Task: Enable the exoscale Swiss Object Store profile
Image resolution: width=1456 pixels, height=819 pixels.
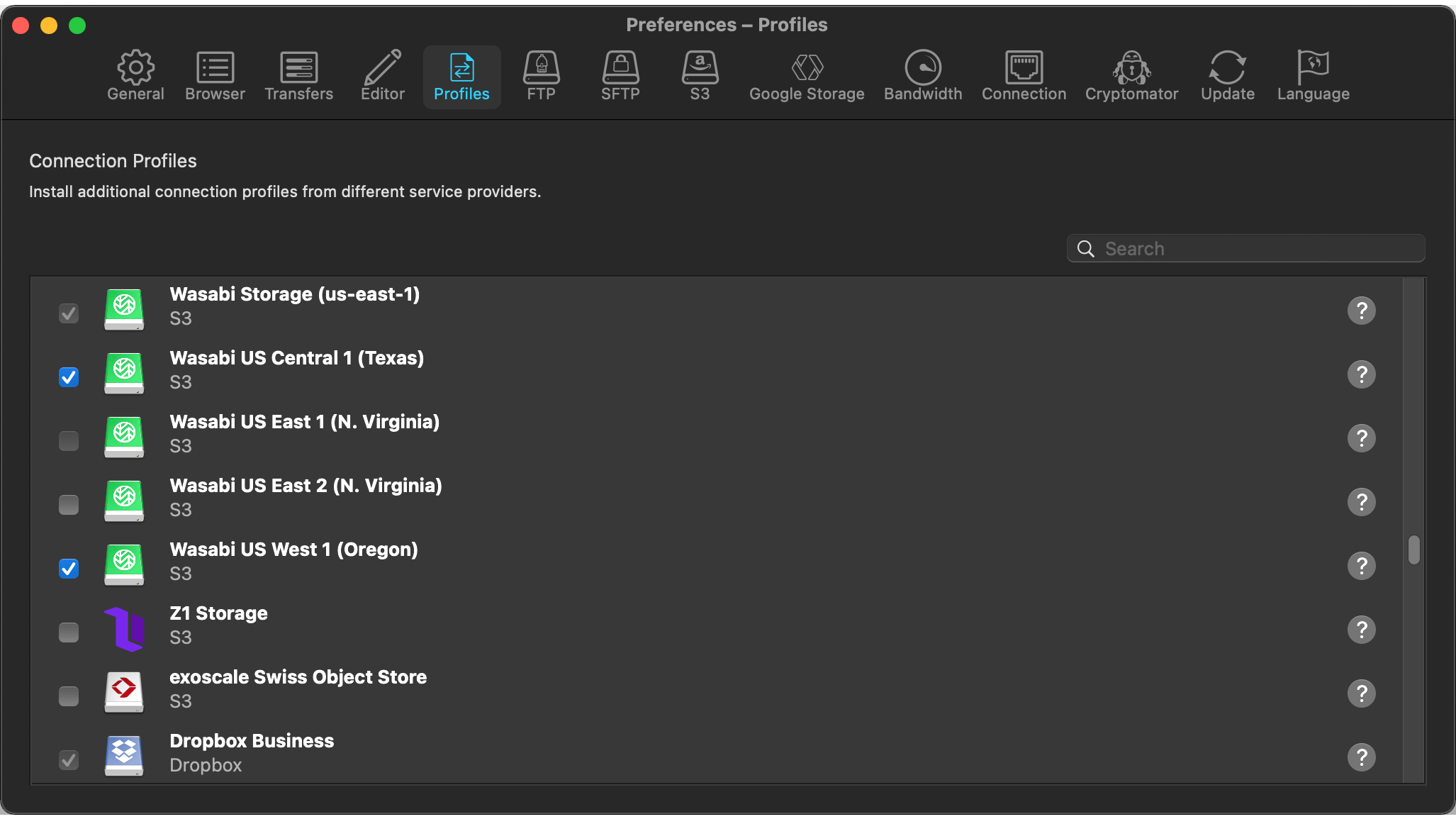Action: (69, 696)
